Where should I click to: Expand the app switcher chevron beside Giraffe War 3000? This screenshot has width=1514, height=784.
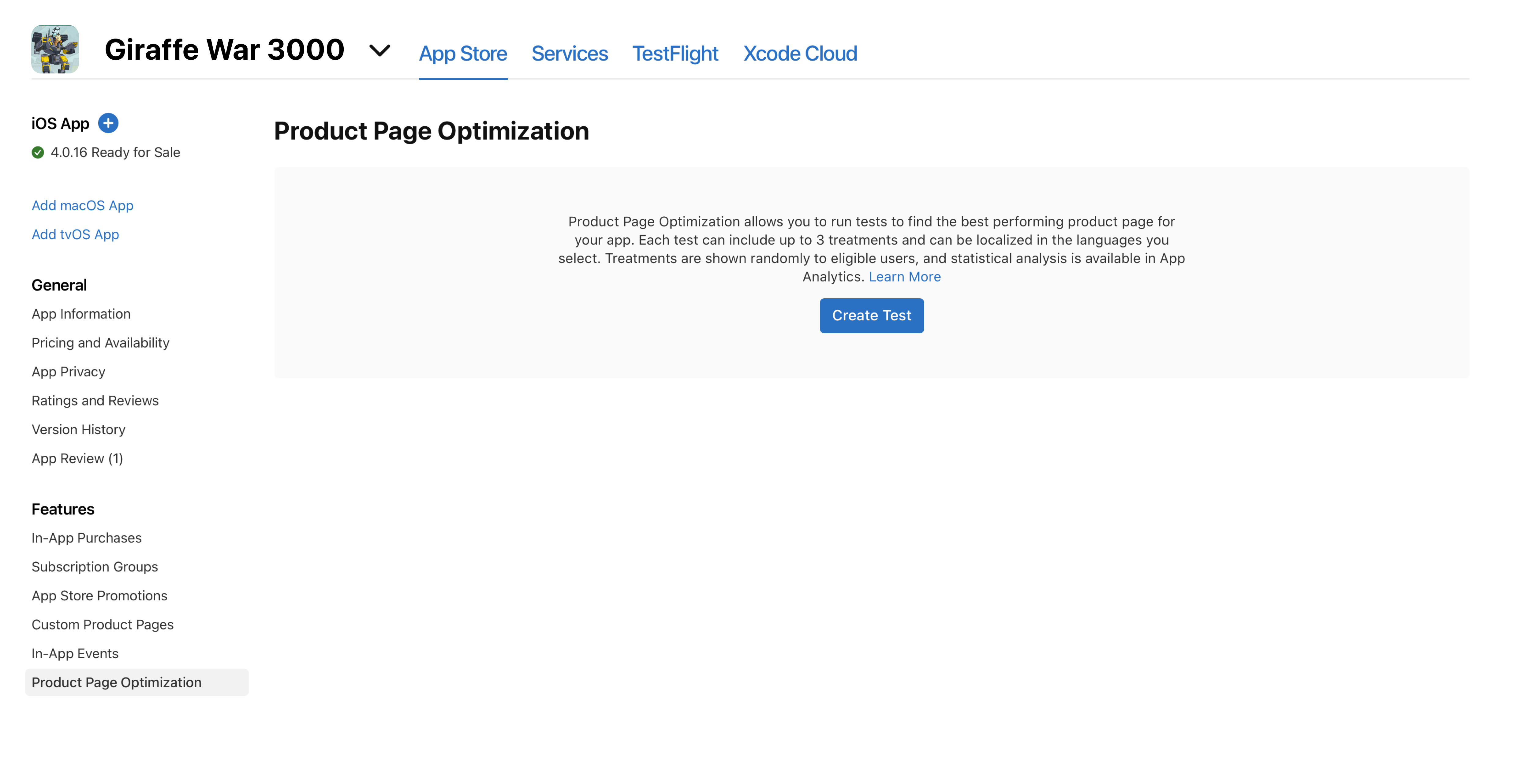point(380,50)
